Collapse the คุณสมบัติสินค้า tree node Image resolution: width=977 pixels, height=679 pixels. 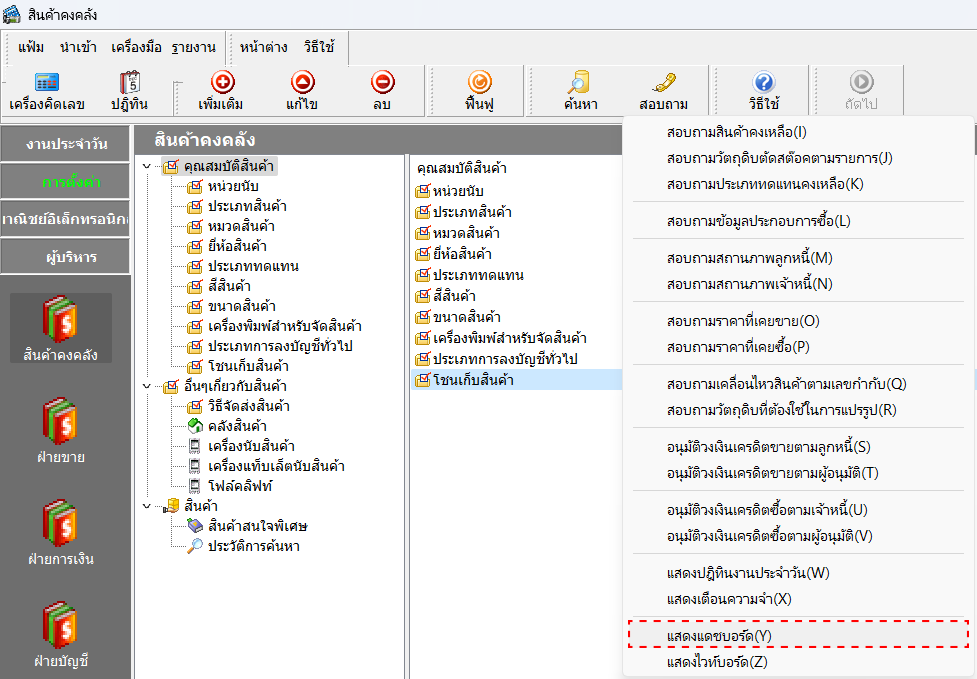click(147, 166)
